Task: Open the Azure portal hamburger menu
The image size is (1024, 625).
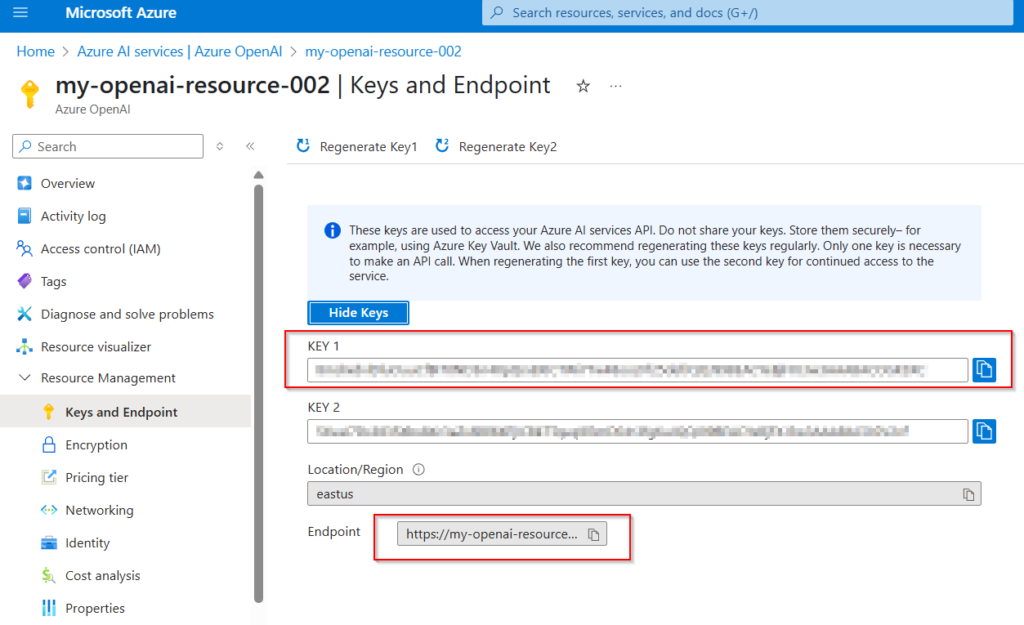Action: click(x=21, y=12)
